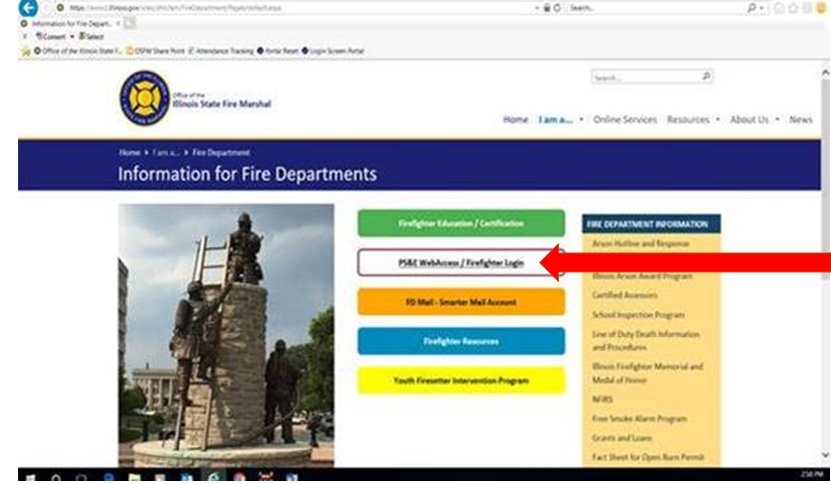Click the Illinois State Fire Marshal logo
Screen dimensions: 831x484
144,100
